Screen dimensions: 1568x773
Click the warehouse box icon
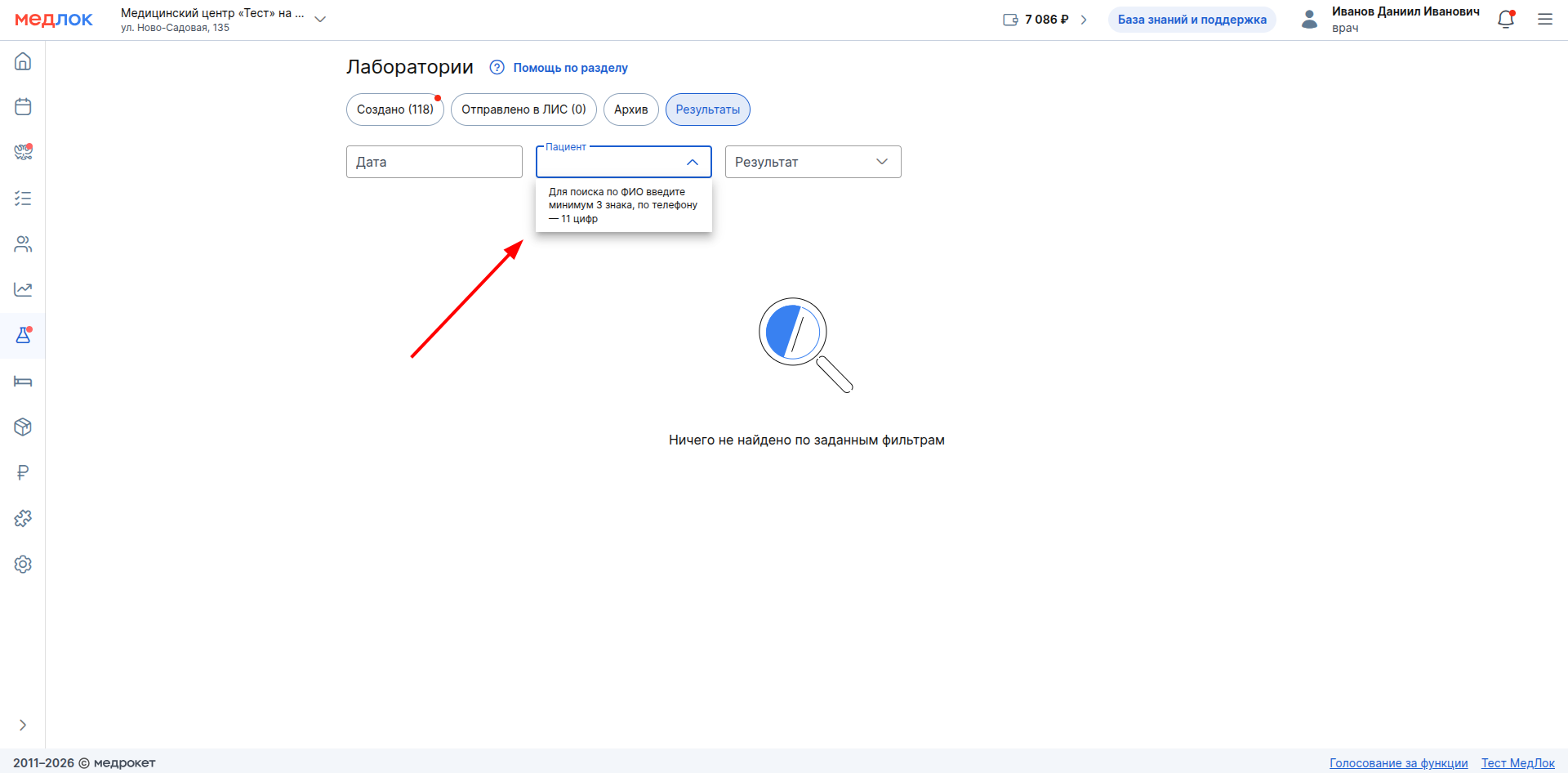pos(23,427)
